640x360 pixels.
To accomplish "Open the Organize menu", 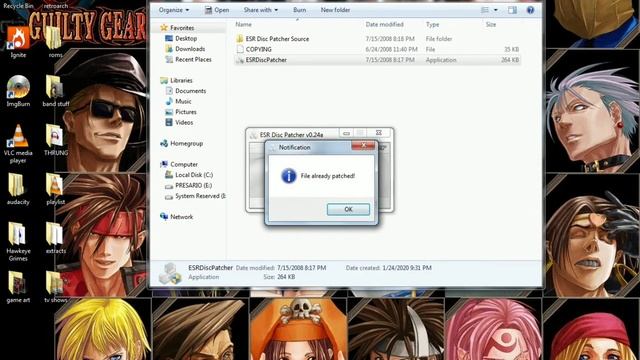I will pos(174,10).
